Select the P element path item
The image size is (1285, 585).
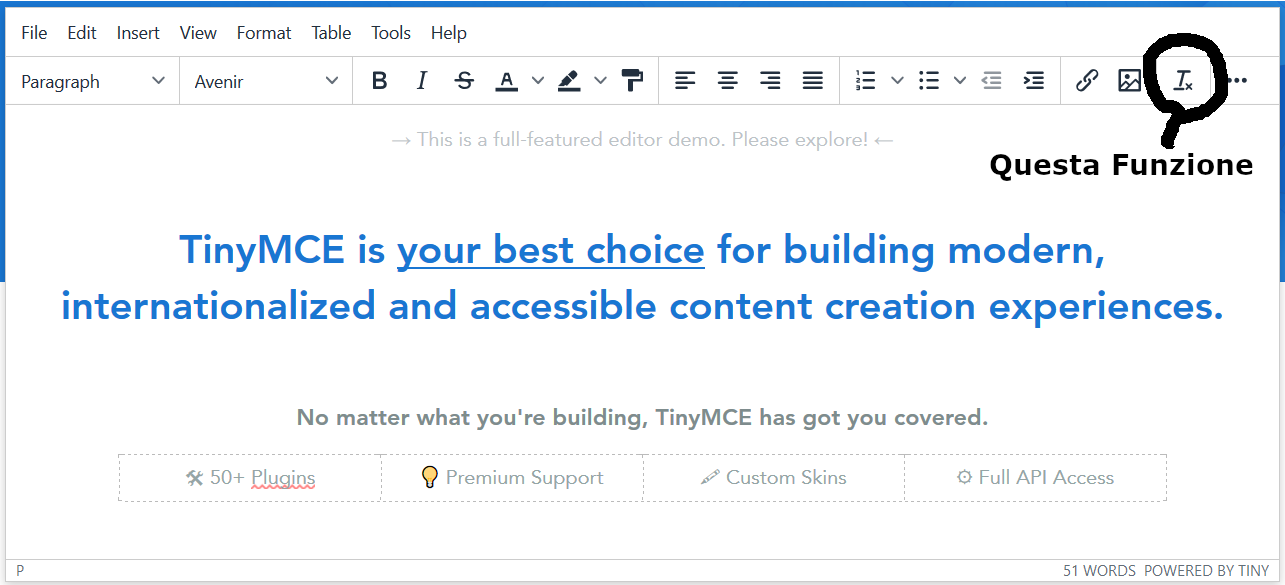click(20, 571)
